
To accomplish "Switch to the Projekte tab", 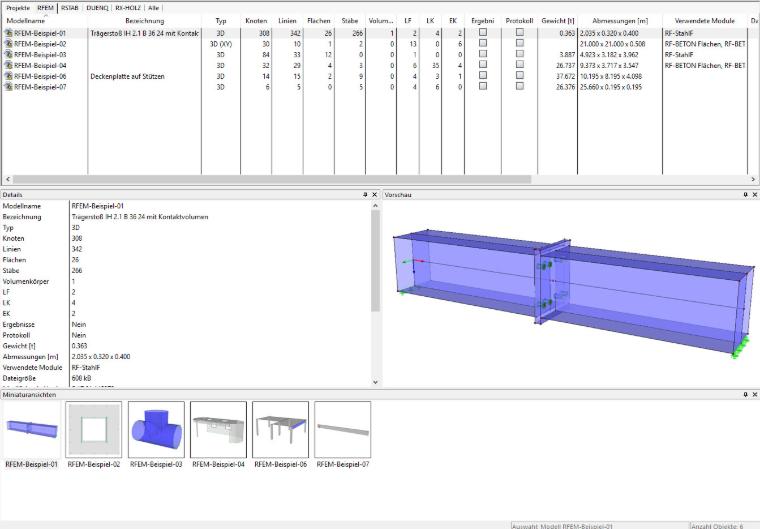I will click(x=18, y=8).
